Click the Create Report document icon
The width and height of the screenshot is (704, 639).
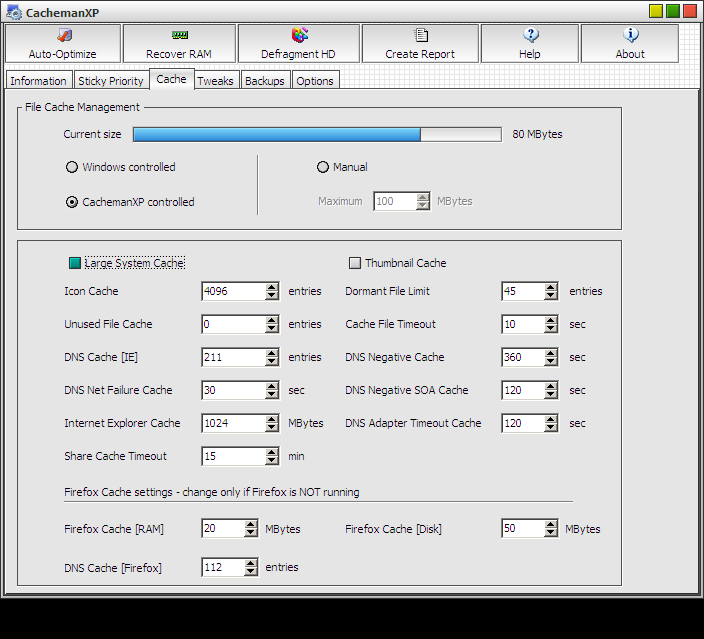[421, 35]
